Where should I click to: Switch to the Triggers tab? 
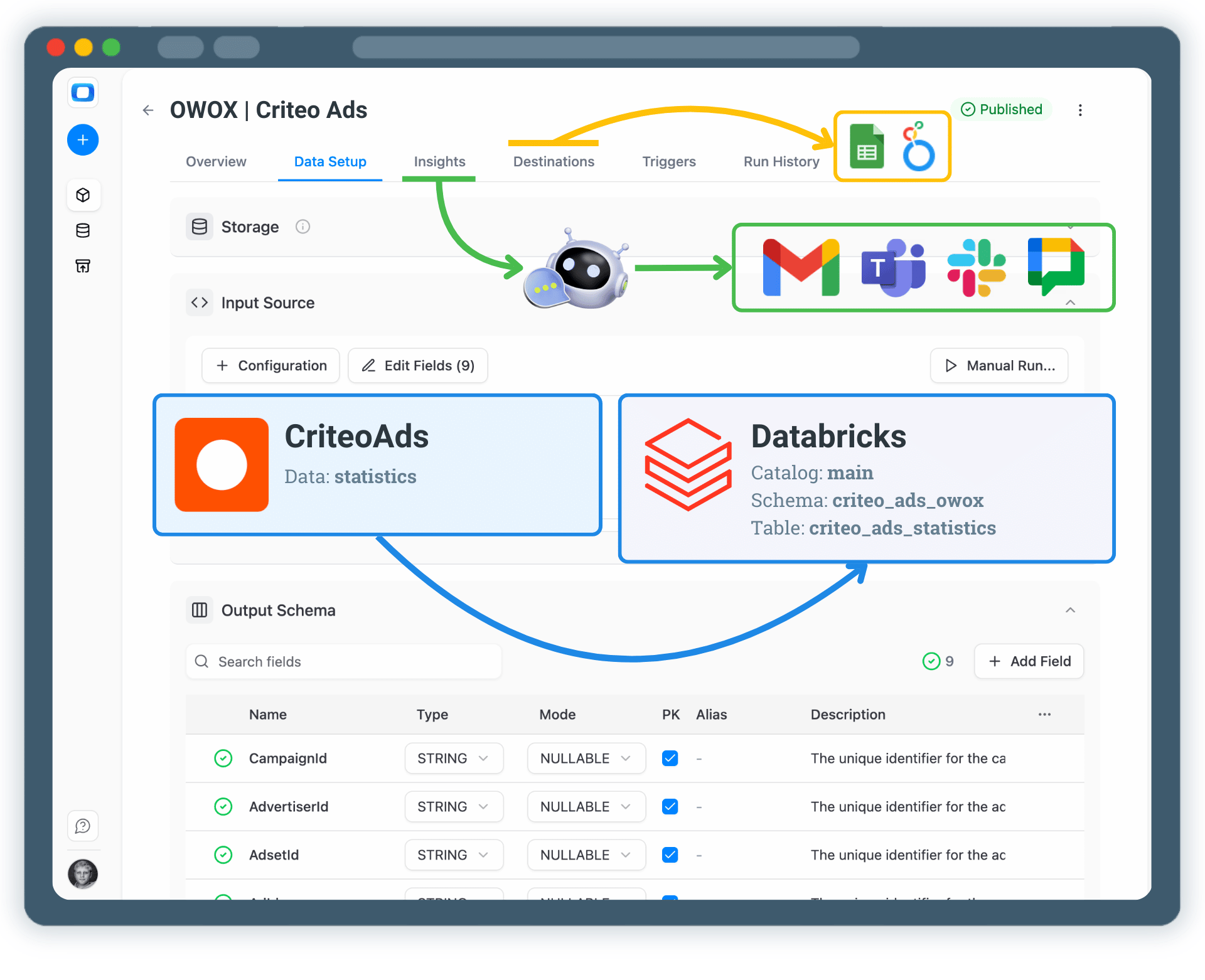coord(668,161)
